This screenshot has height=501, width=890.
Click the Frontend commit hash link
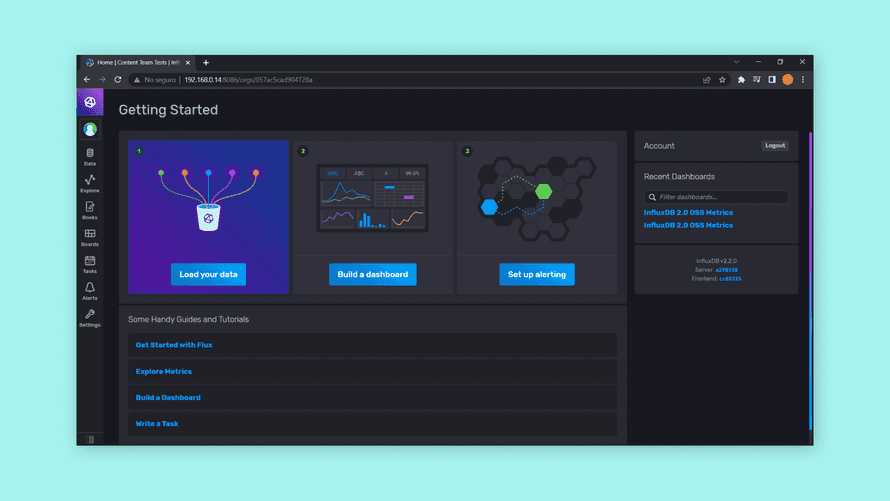(x=730, y=279)
